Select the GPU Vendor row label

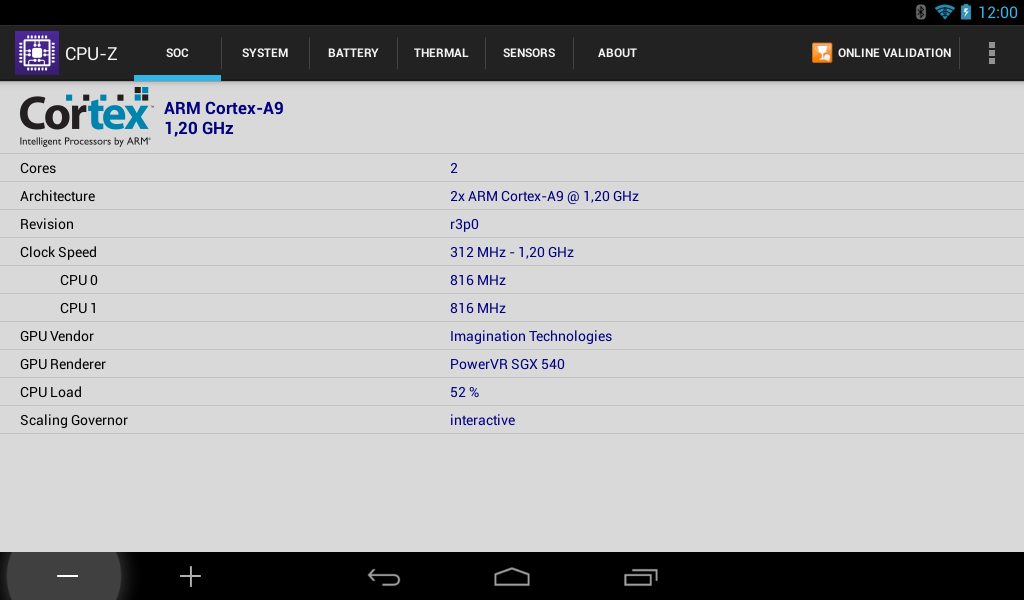click(x=57, y=336)
